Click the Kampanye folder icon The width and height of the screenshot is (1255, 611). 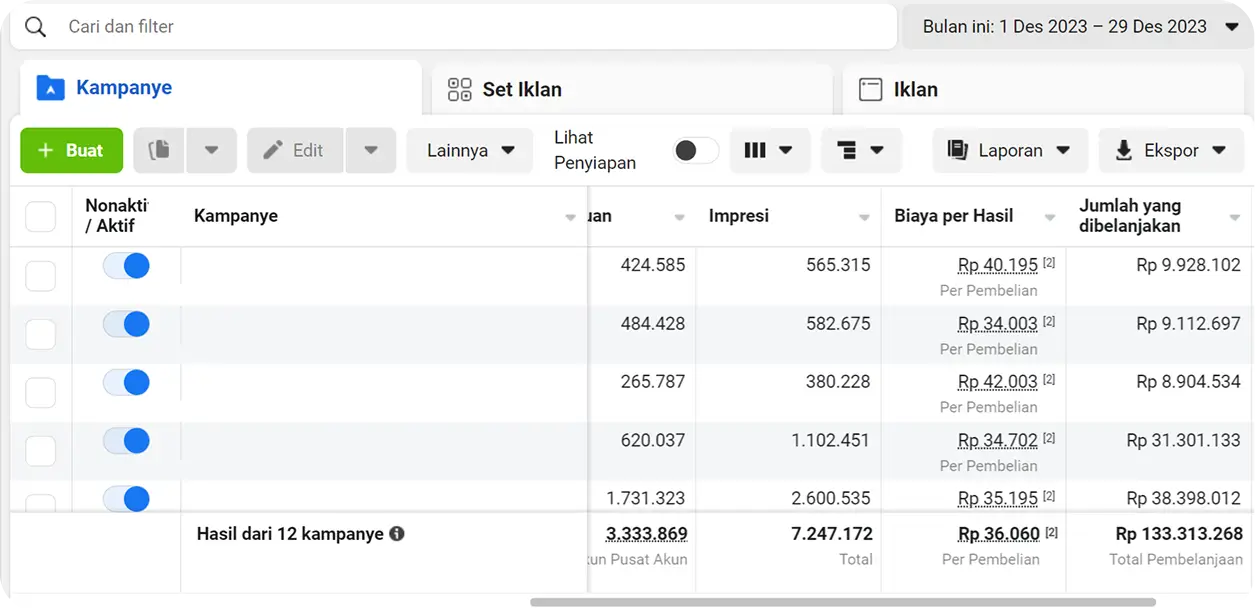[x=50, y=88]
